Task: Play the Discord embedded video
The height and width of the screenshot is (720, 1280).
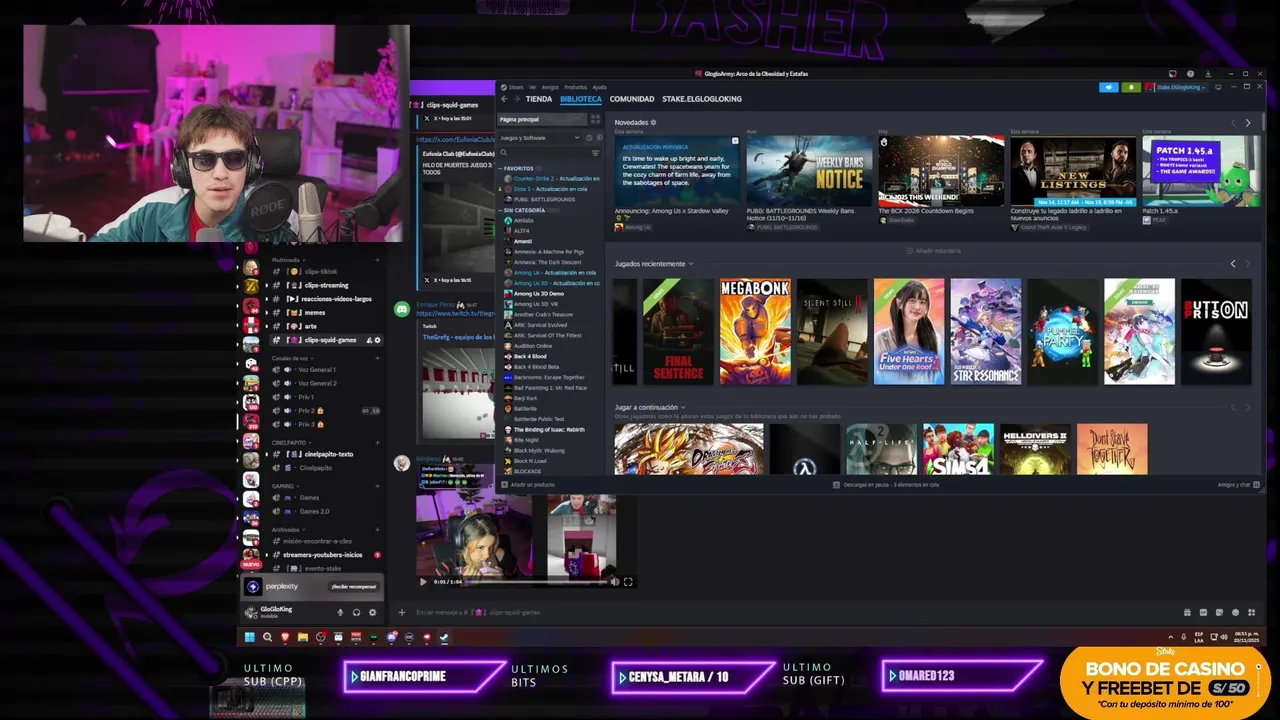Action: (x=422, y=581)
